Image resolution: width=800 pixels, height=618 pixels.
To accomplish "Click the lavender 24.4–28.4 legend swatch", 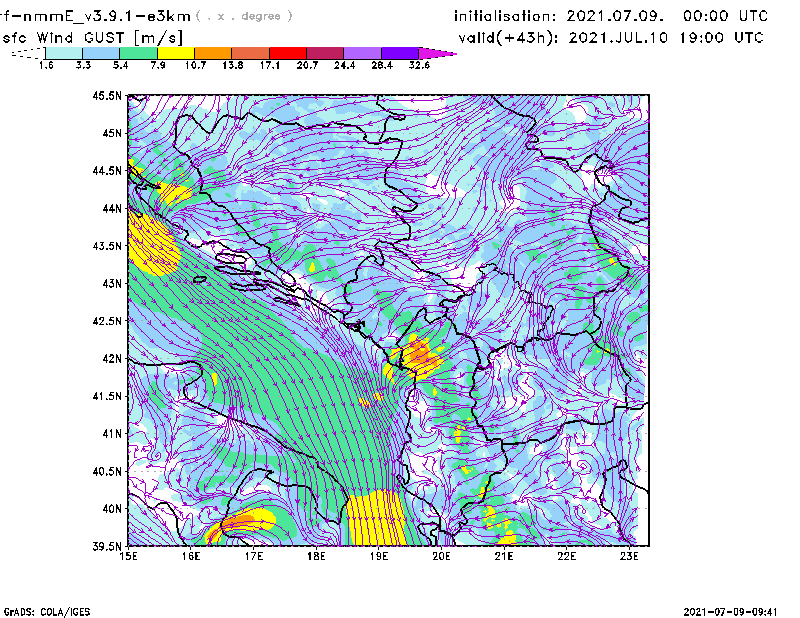I will tap(362, 53).
